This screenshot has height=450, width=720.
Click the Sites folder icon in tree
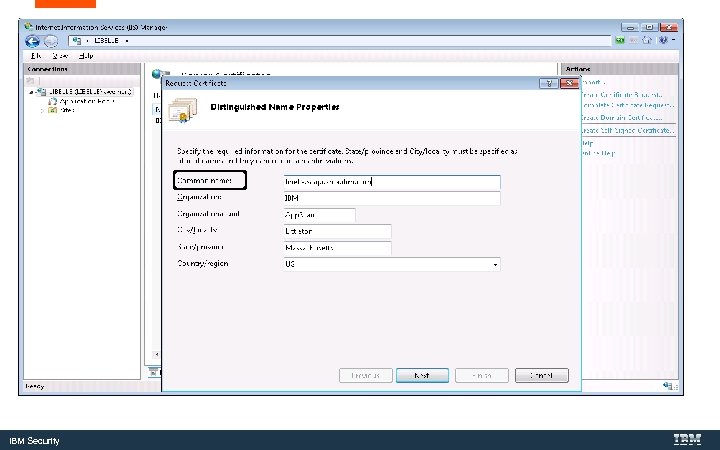tap(53, 110)
